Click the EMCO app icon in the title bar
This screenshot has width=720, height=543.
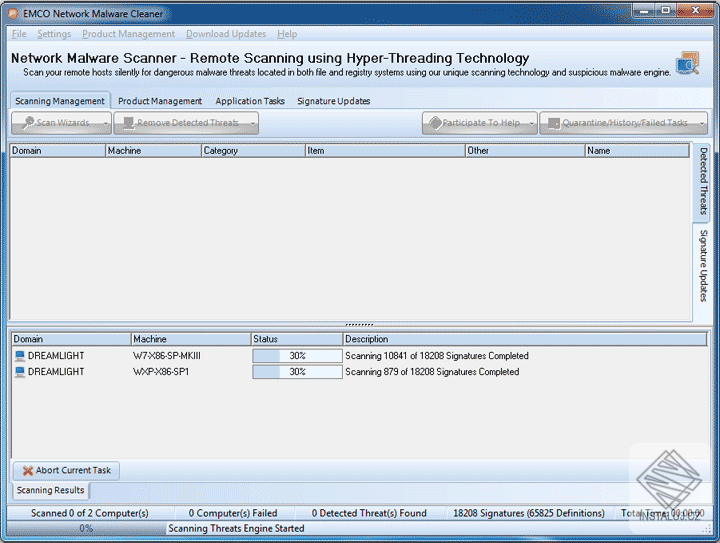click(x=13, y=14)
